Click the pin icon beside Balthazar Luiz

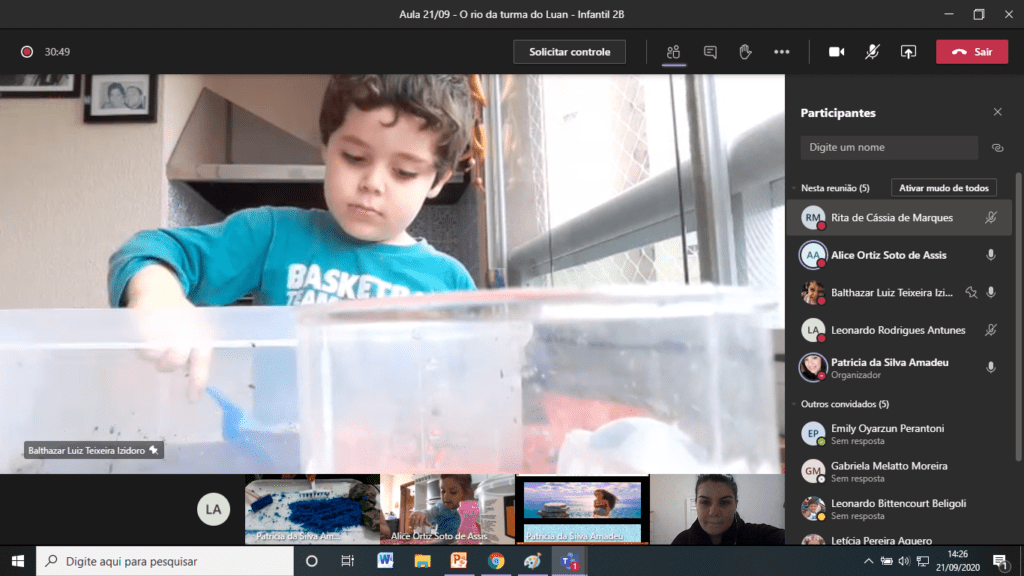(x=970, y=293)
